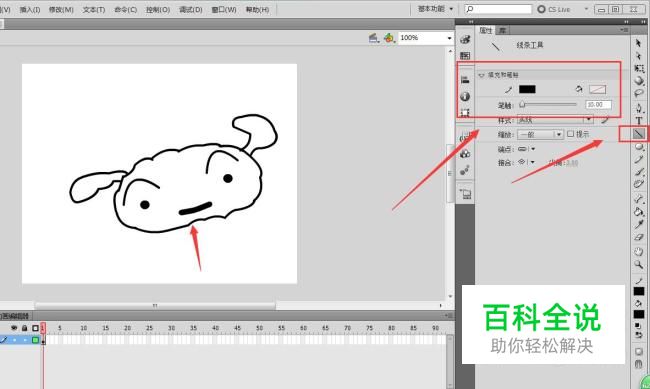650x389 pixels.
Task: Collapse the Fill and Stroke section
Action: (481, 75)
